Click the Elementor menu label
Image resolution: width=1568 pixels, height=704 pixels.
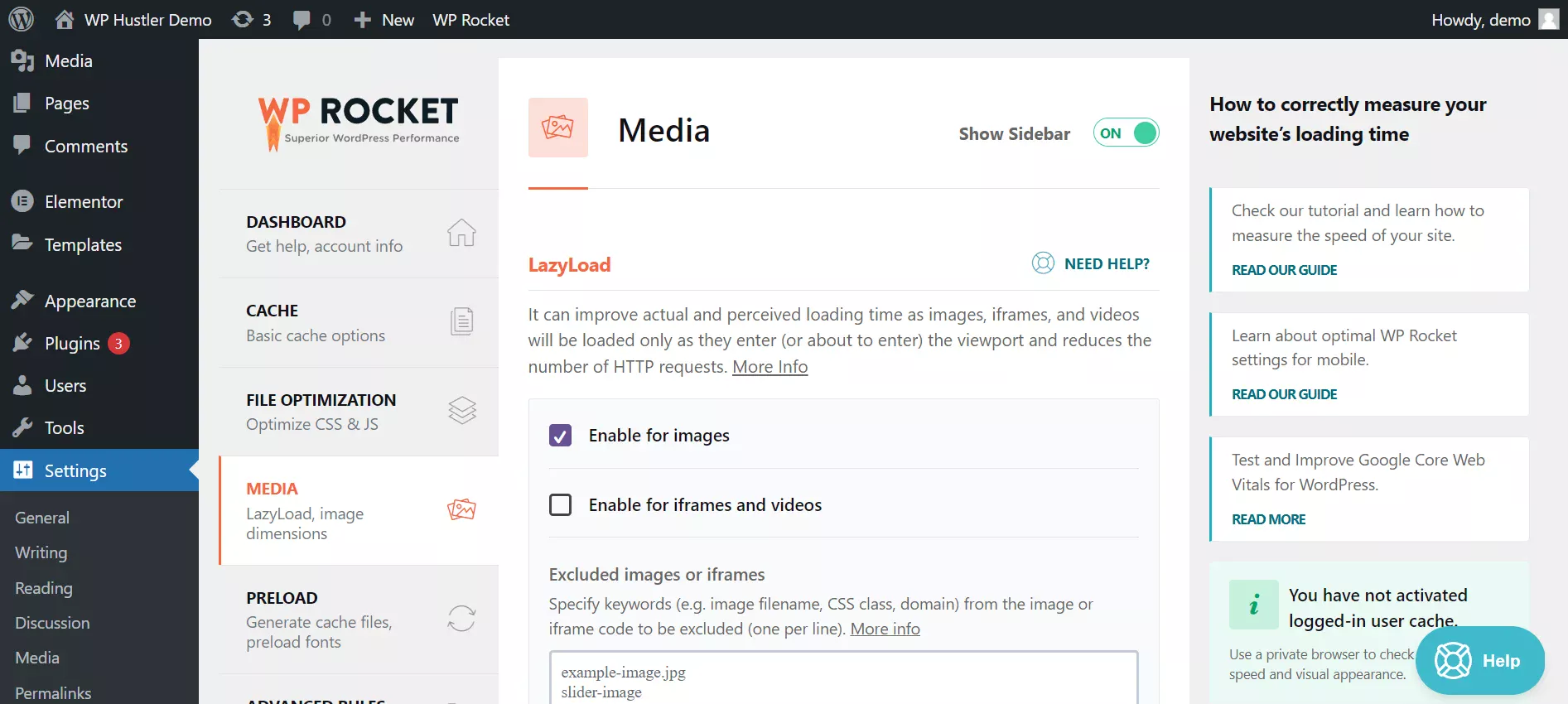84,201
